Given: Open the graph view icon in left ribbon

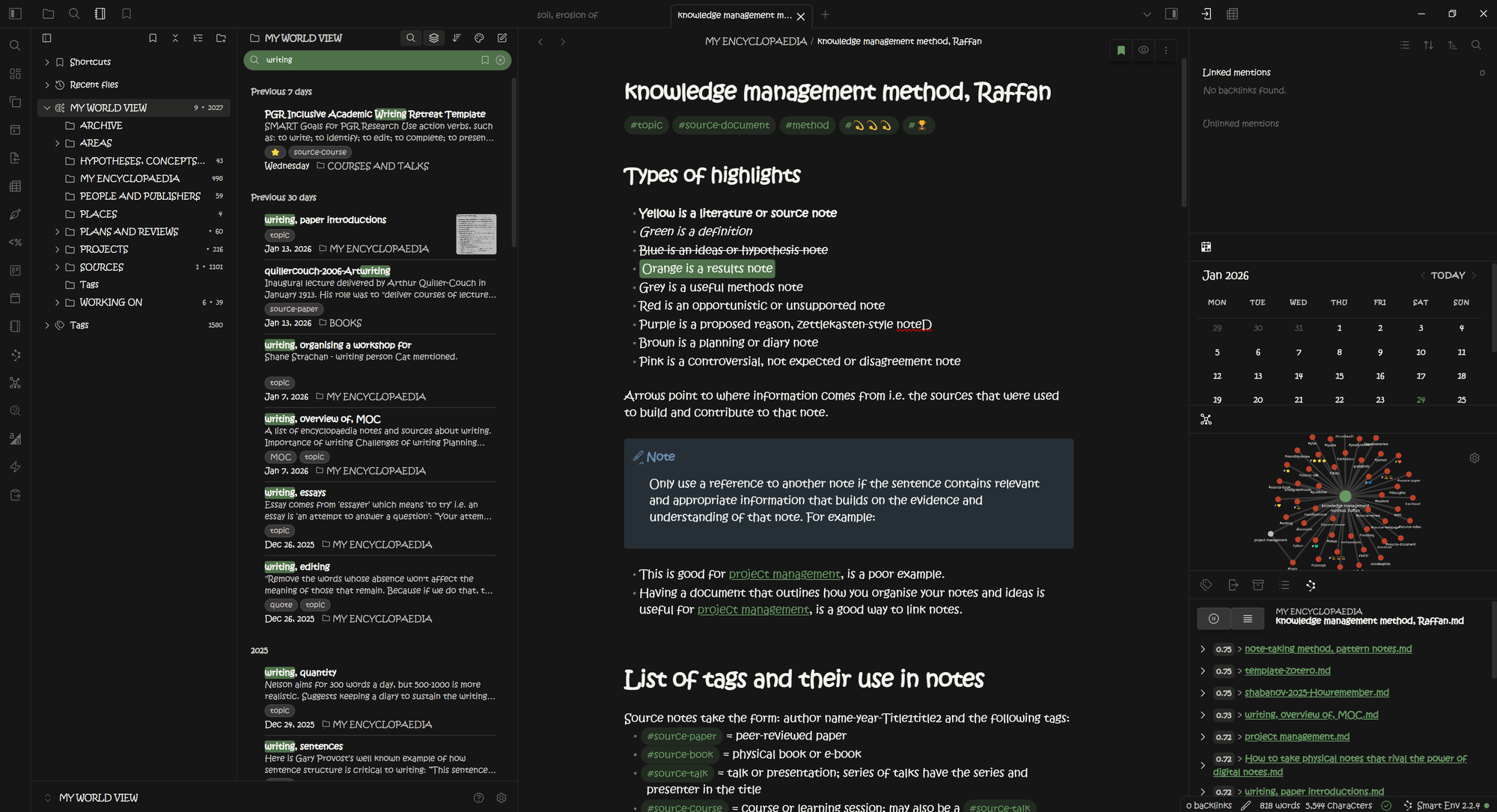Looking at the screenshot, I should click(15, 383).
